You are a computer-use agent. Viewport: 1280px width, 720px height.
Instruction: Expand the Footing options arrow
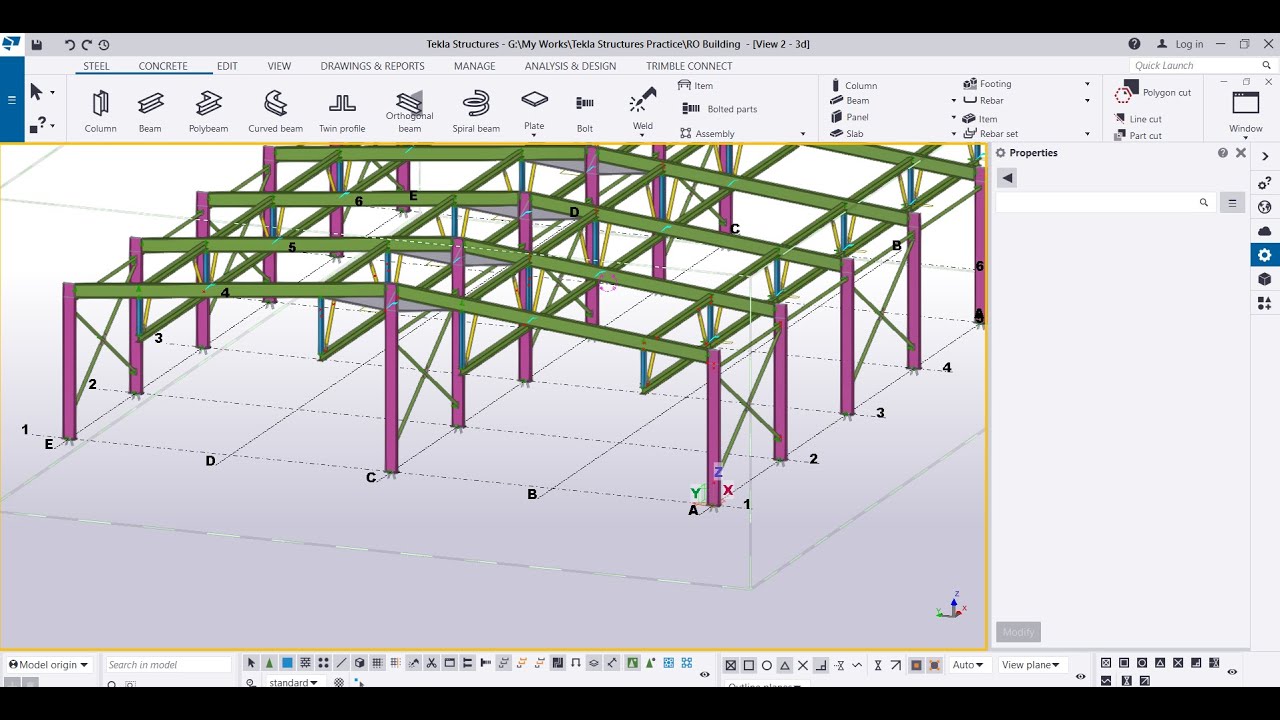pos(1087,84)
